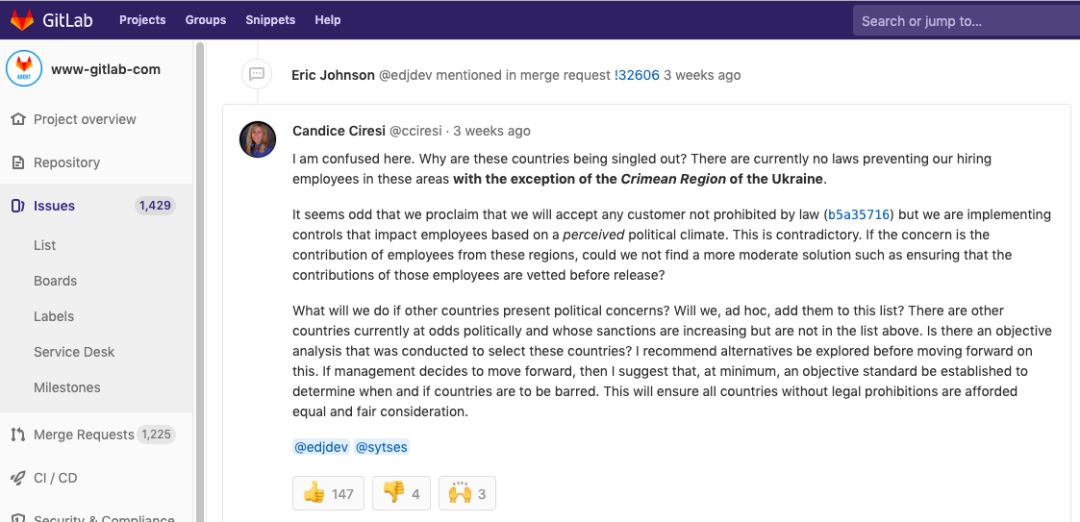The height and width of the screenshot is (522, 1080).
Task: Open commit b5a35716 link
Action: pos(859,215)
